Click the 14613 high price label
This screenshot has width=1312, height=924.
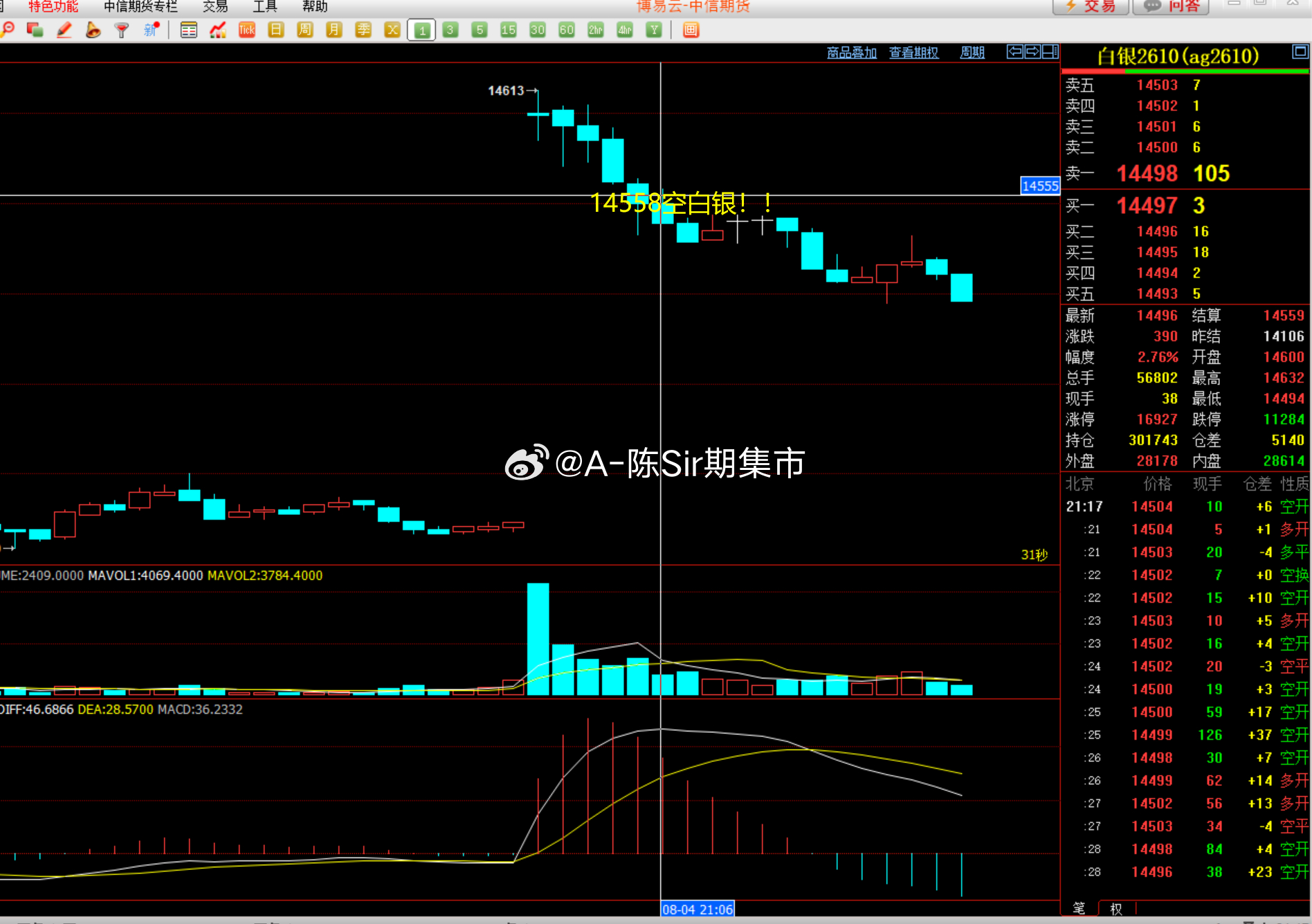click(x=506, y=91)
